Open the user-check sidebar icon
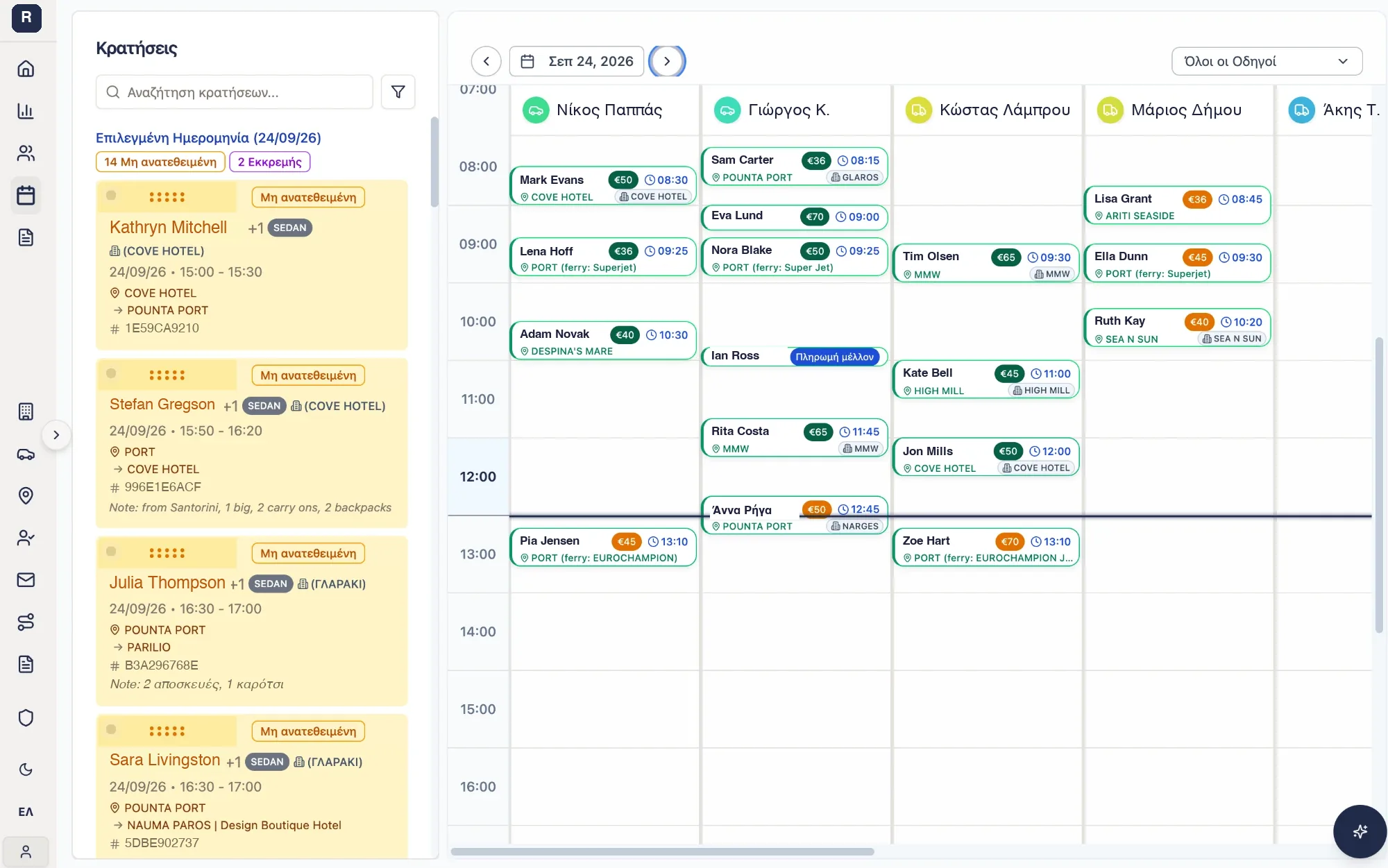Screen dimensions: 1388x868 [x=26, y=538]
